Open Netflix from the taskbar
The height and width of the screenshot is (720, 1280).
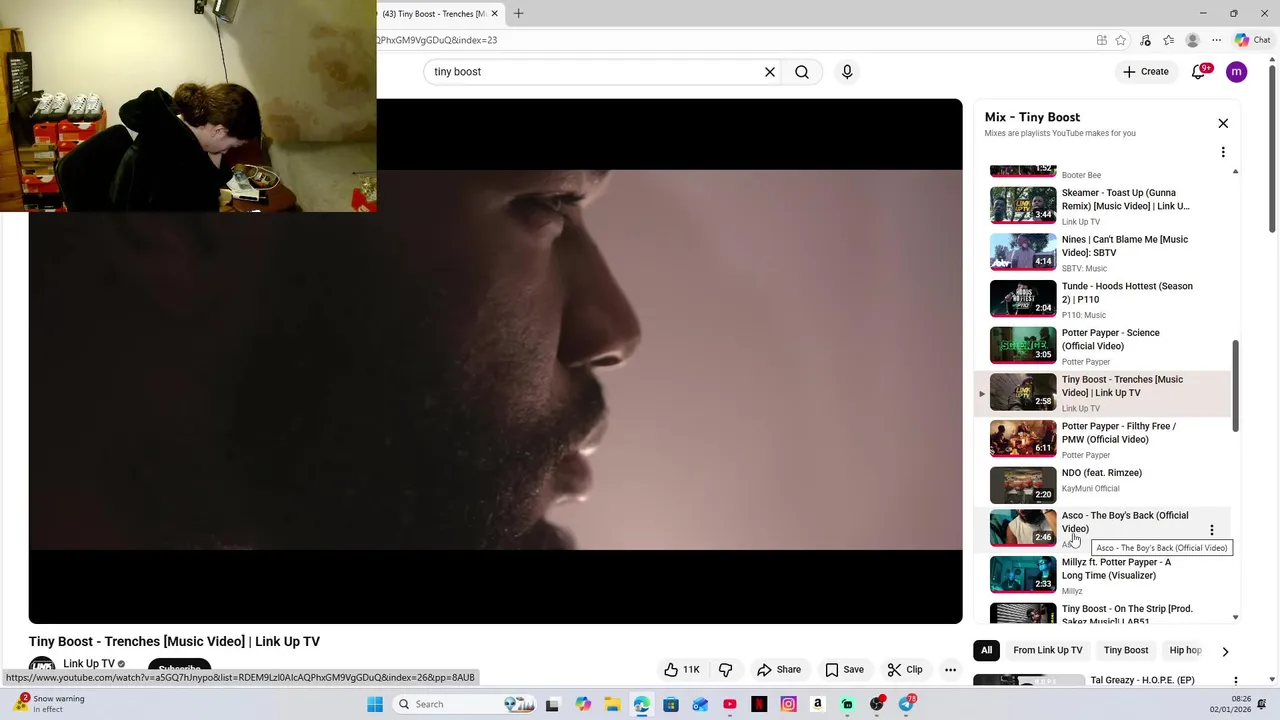click(x=759, y=704)
